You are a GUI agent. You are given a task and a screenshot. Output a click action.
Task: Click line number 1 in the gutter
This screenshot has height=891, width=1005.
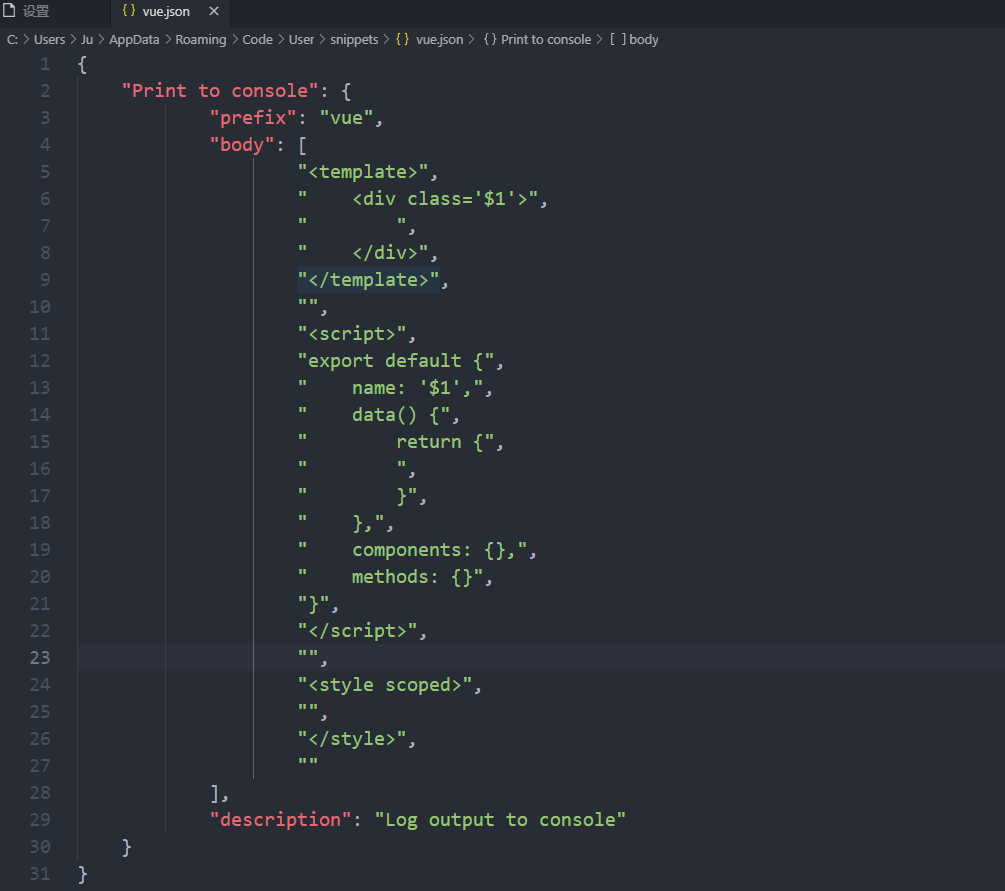(45, 64)
